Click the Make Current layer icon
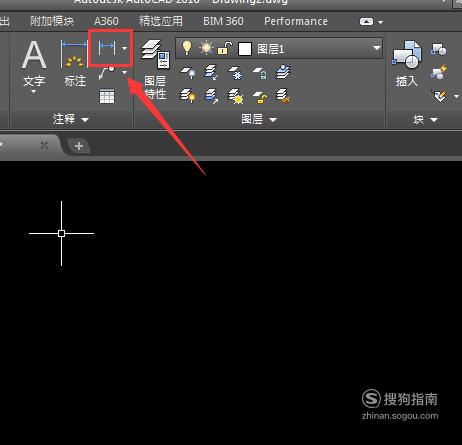The width and height of the screenshot is (462, 445). 283,72
